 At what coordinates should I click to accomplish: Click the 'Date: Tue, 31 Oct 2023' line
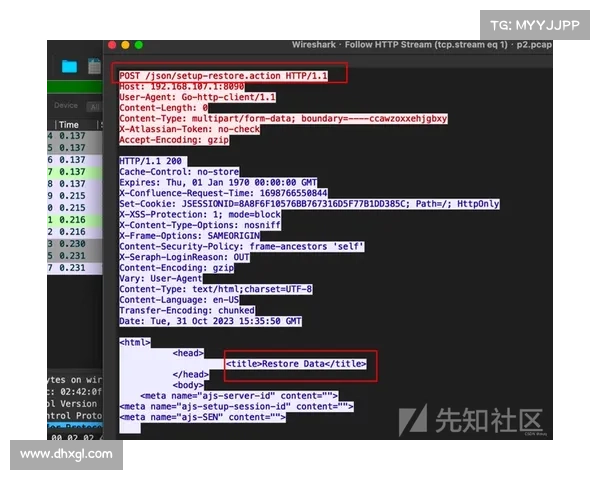coord(210,322)
